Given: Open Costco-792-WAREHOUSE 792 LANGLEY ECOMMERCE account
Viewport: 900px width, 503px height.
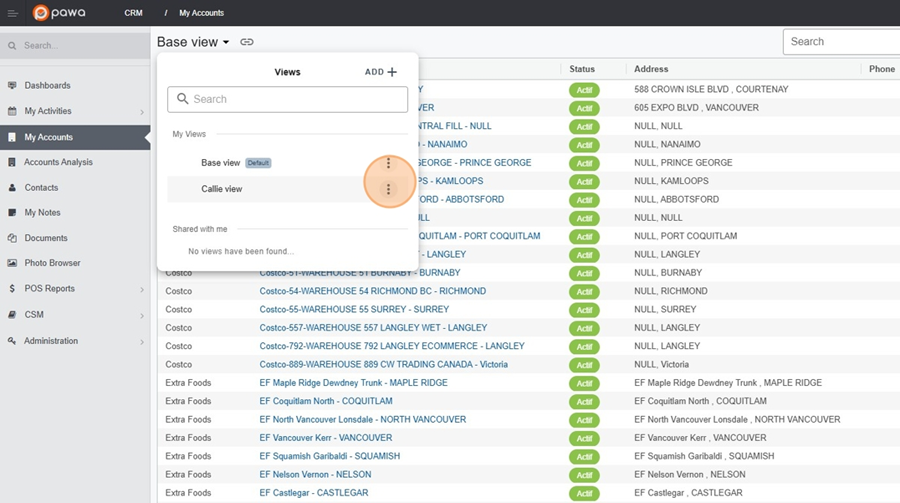Looking at the screenshot, I should (x=392, y=346).
